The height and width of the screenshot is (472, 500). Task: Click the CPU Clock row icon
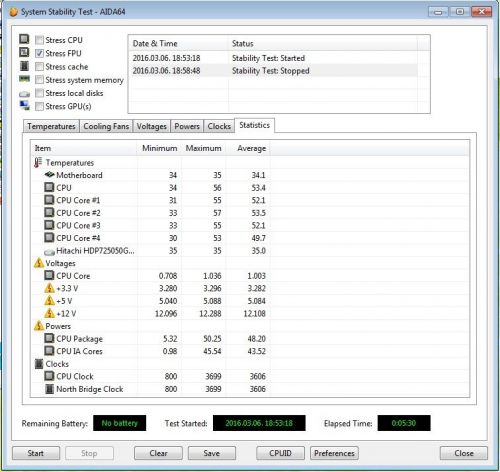(x=49, y=376)
